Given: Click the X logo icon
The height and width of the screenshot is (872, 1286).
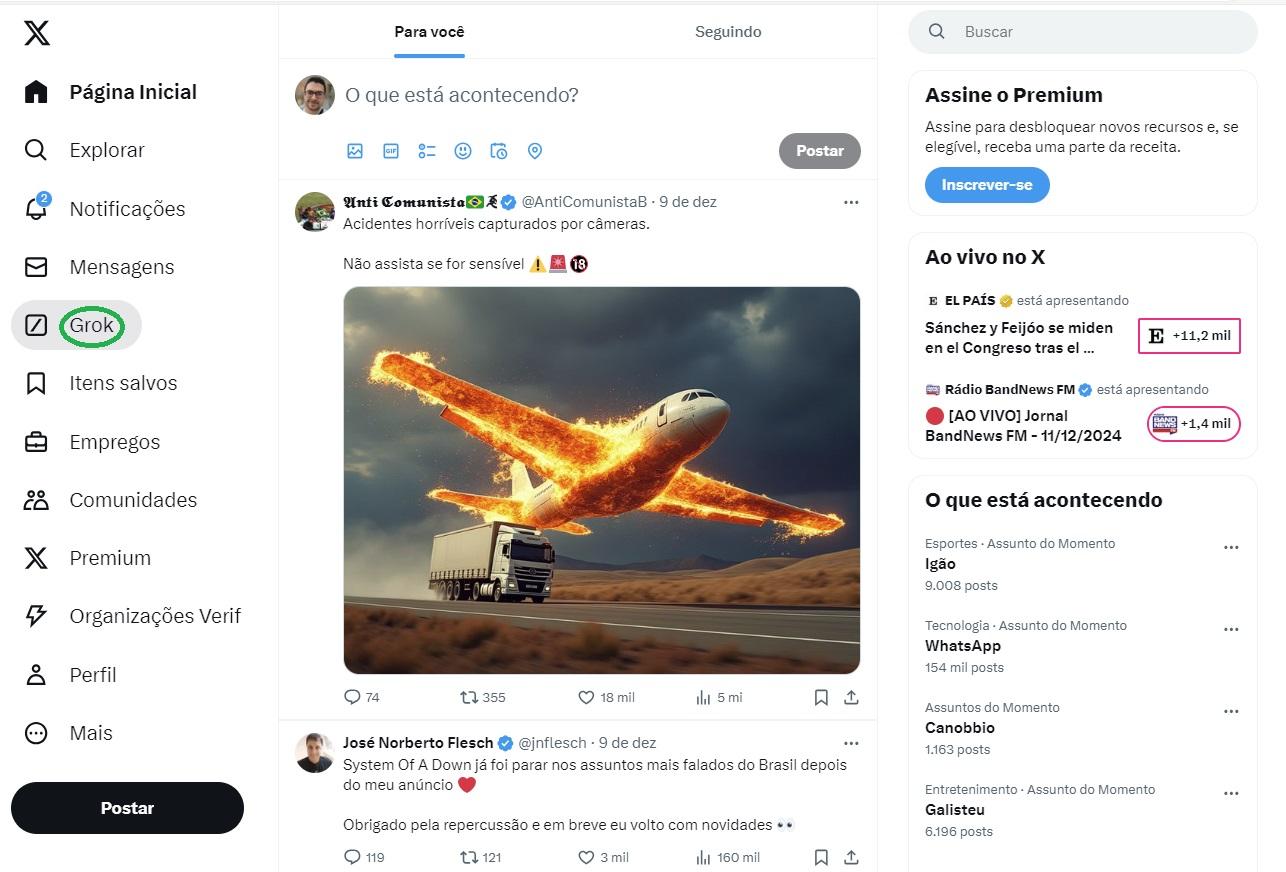Looking at the screenshot, I should point(36,34).
